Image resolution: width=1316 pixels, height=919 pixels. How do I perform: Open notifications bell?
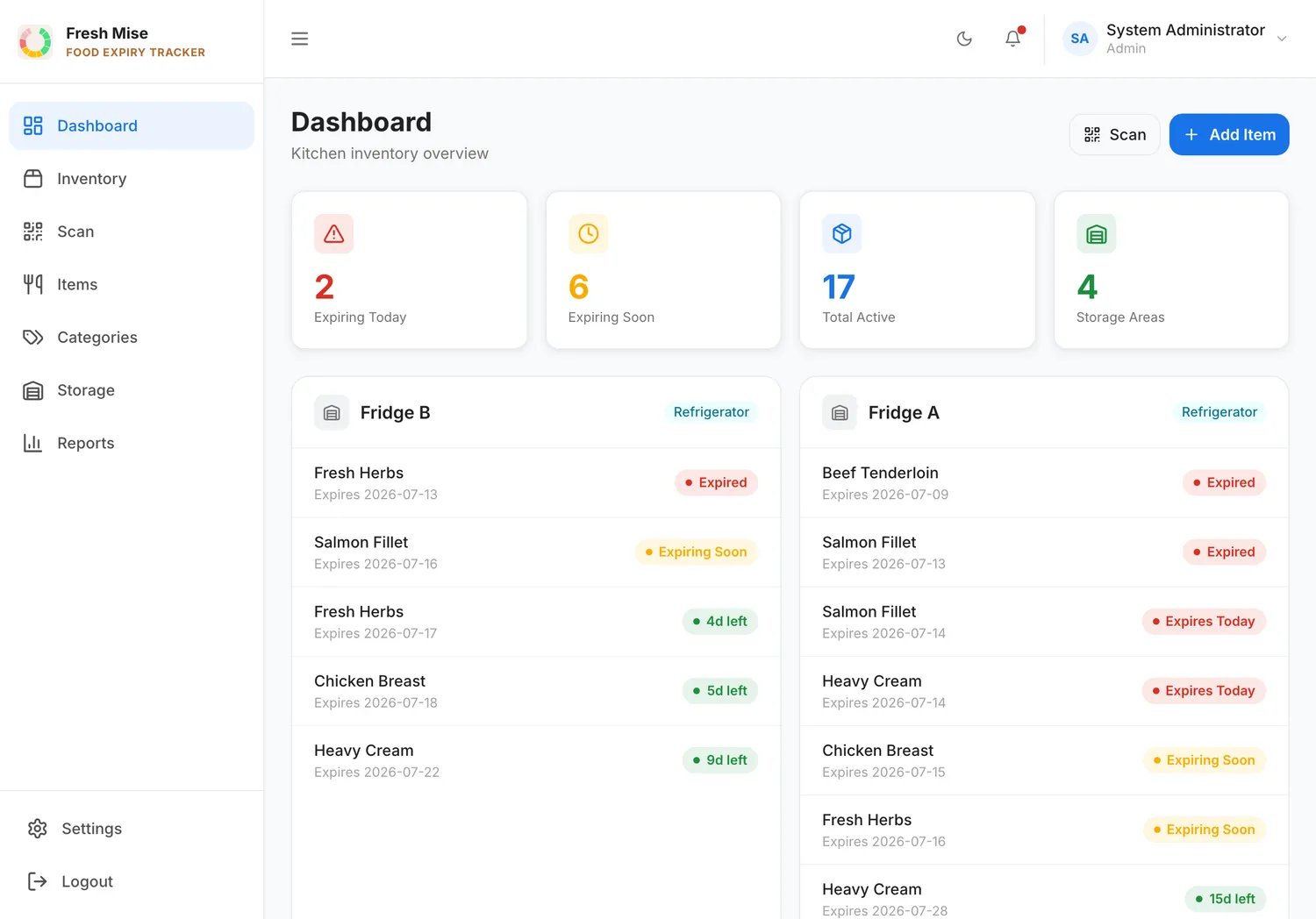1012,39
